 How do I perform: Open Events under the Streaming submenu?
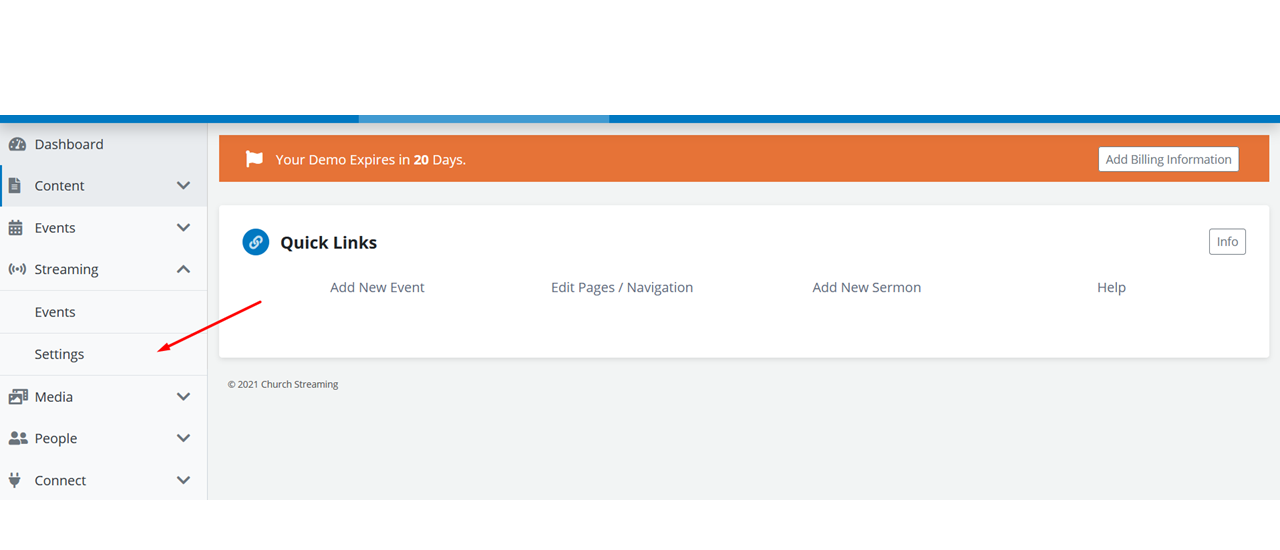(x=55, y=312)
